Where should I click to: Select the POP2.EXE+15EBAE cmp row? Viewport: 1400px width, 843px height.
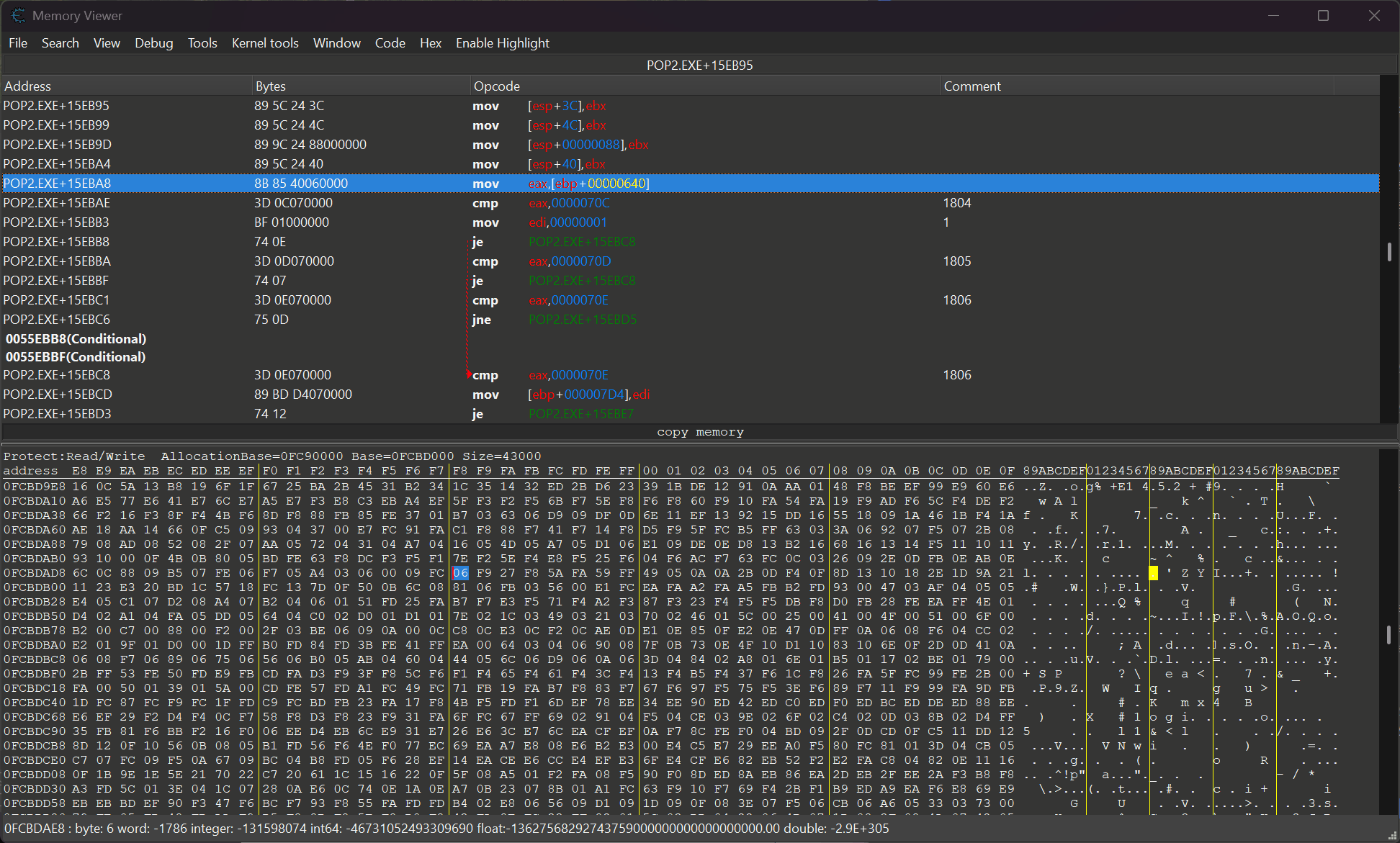691,203
